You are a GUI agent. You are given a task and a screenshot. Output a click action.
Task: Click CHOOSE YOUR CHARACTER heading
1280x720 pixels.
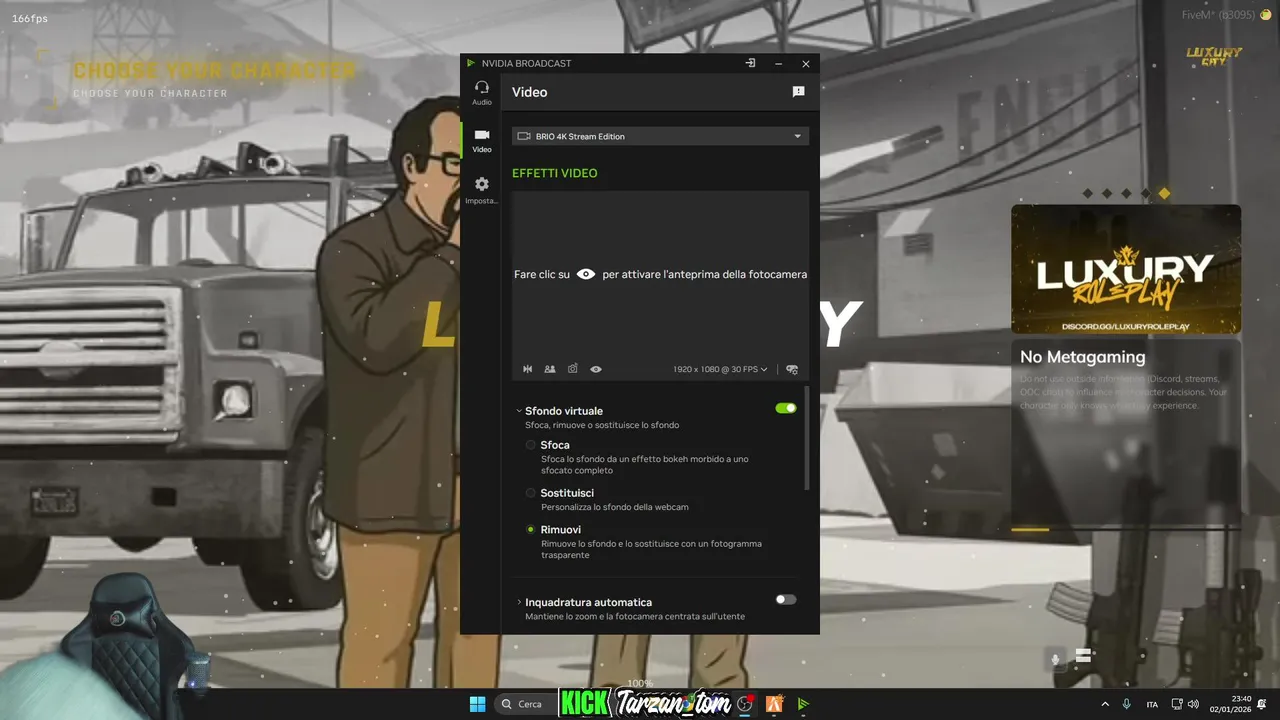click(x=214, y=71)
